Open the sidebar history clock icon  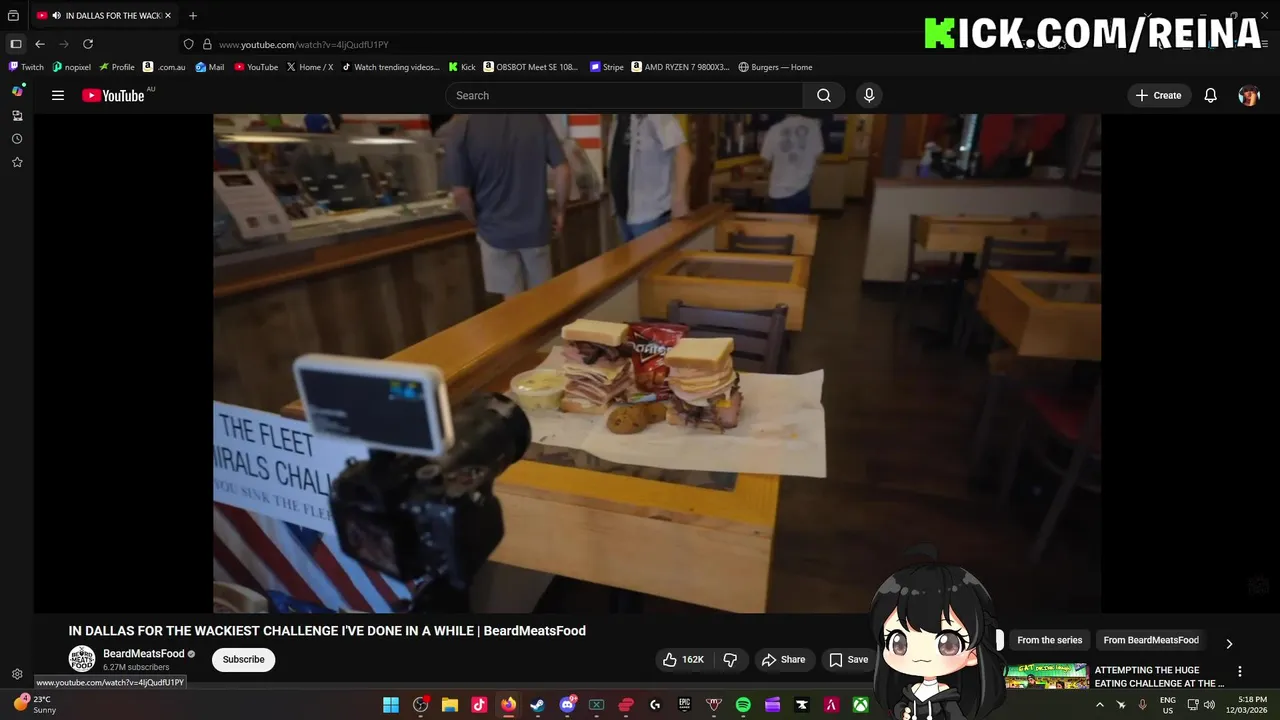(x=17, y=139)
